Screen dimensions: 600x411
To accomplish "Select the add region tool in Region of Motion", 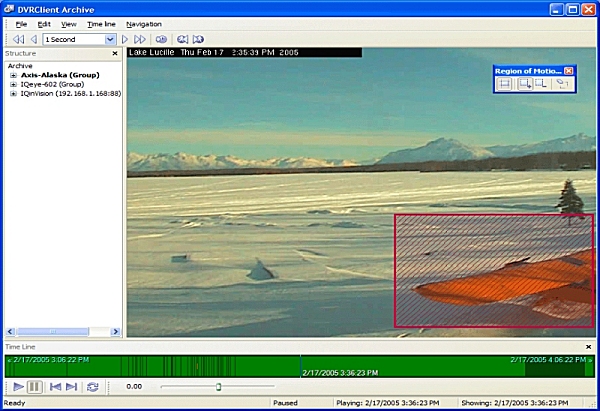I will (524, 84).
